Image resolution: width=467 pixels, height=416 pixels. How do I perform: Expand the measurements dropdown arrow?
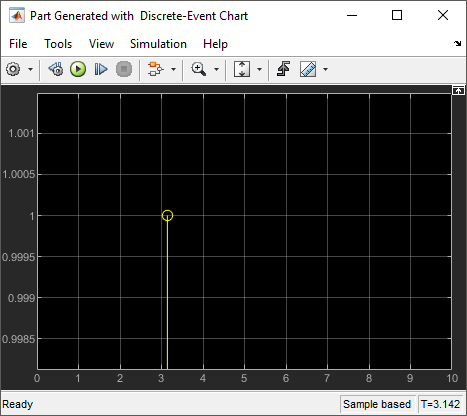[x=325, y=69]
